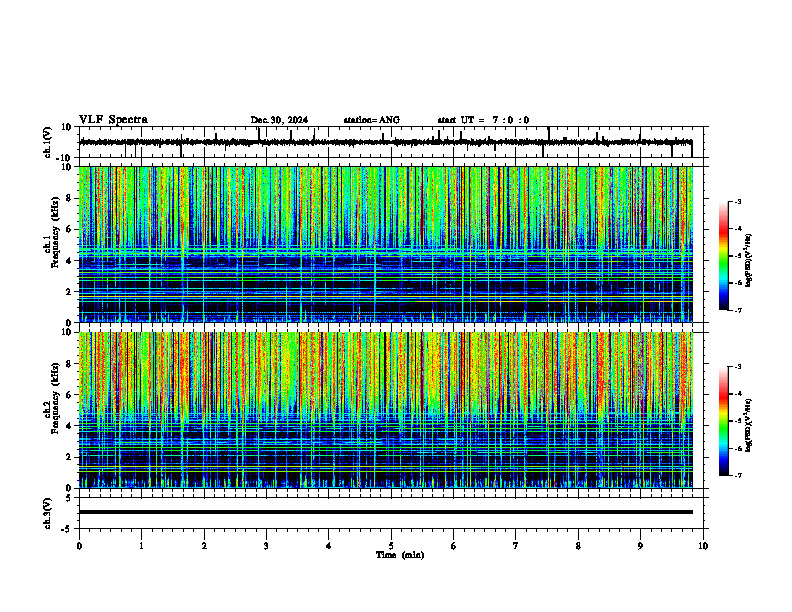Click the time axis tick label "1"
The width and height of the screenshot is (792, 612).
click(x=141, y=546)
